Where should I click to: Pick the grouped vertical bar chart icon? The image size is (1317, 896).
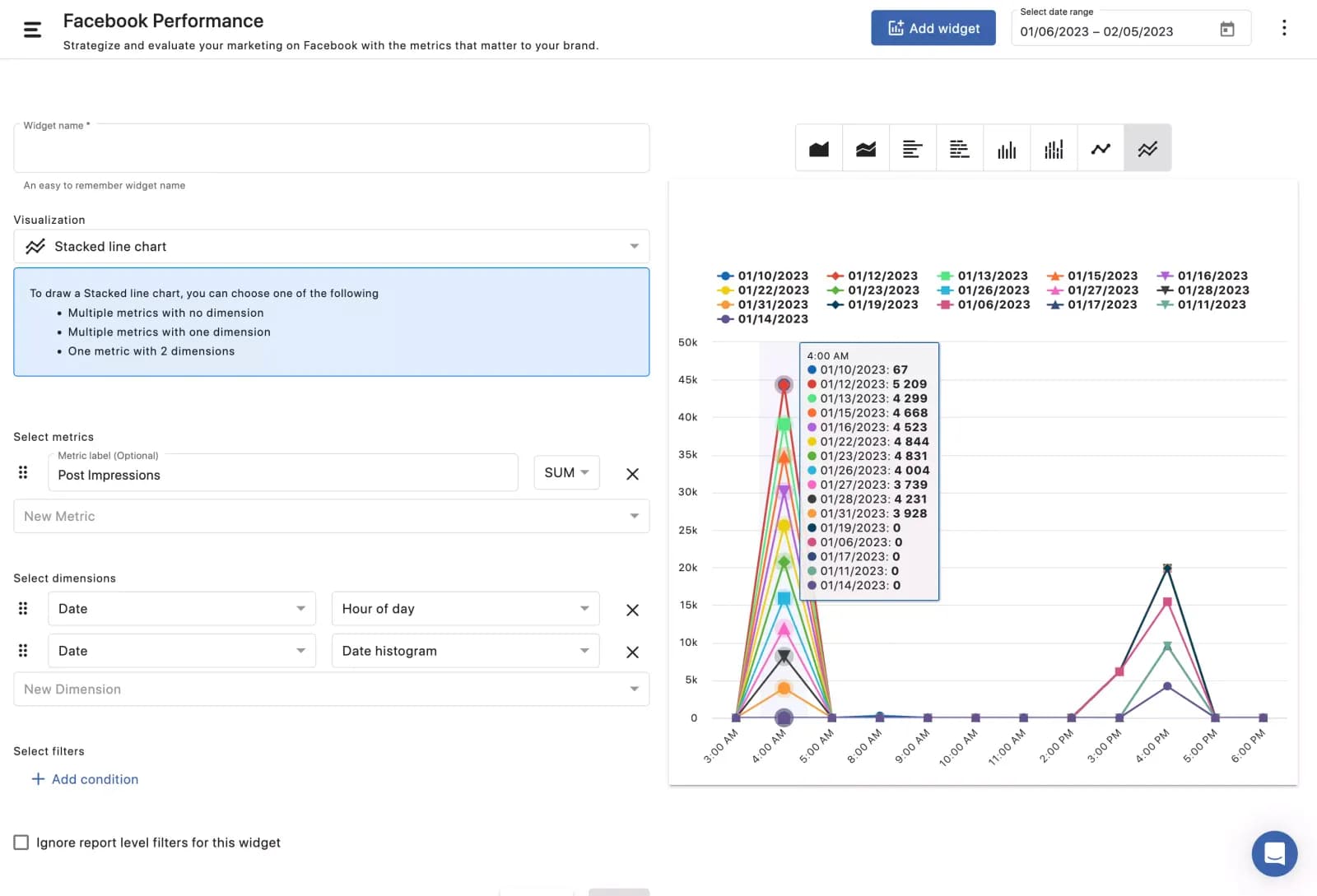coord(1054,149)
